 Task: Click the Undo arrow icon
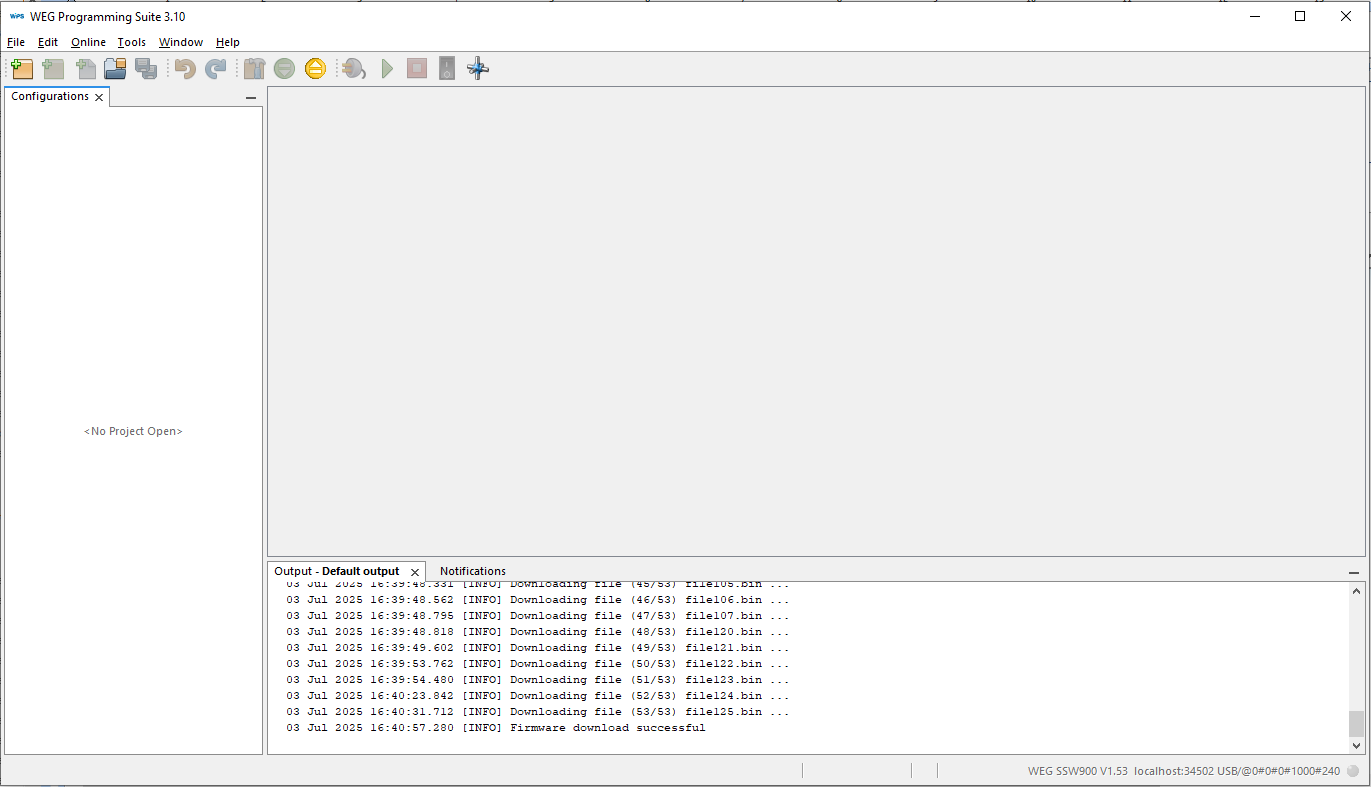coord(185,69)
